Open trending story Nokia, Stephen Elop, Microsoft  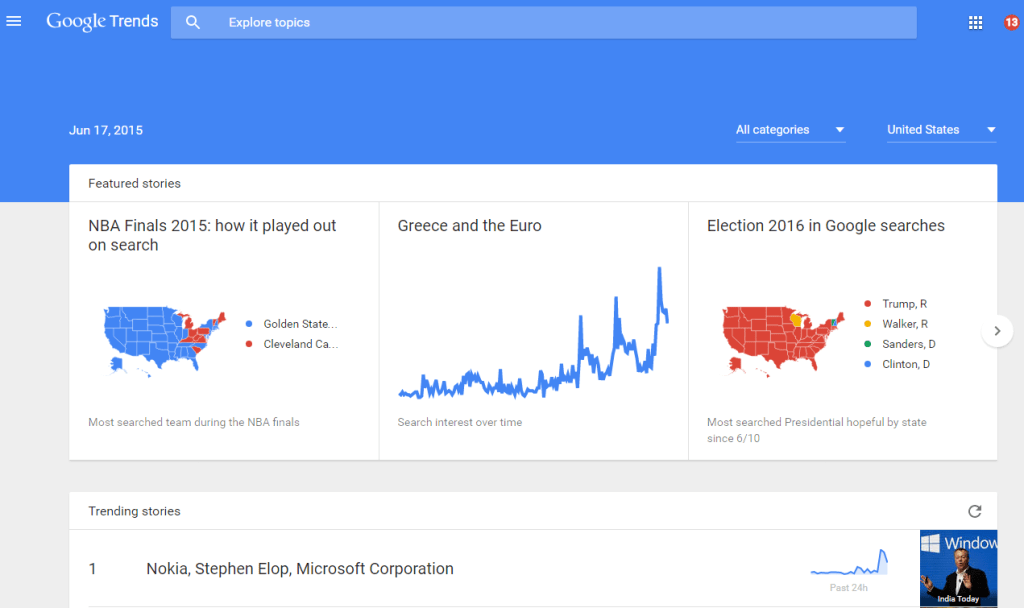[x=300, y=569]
